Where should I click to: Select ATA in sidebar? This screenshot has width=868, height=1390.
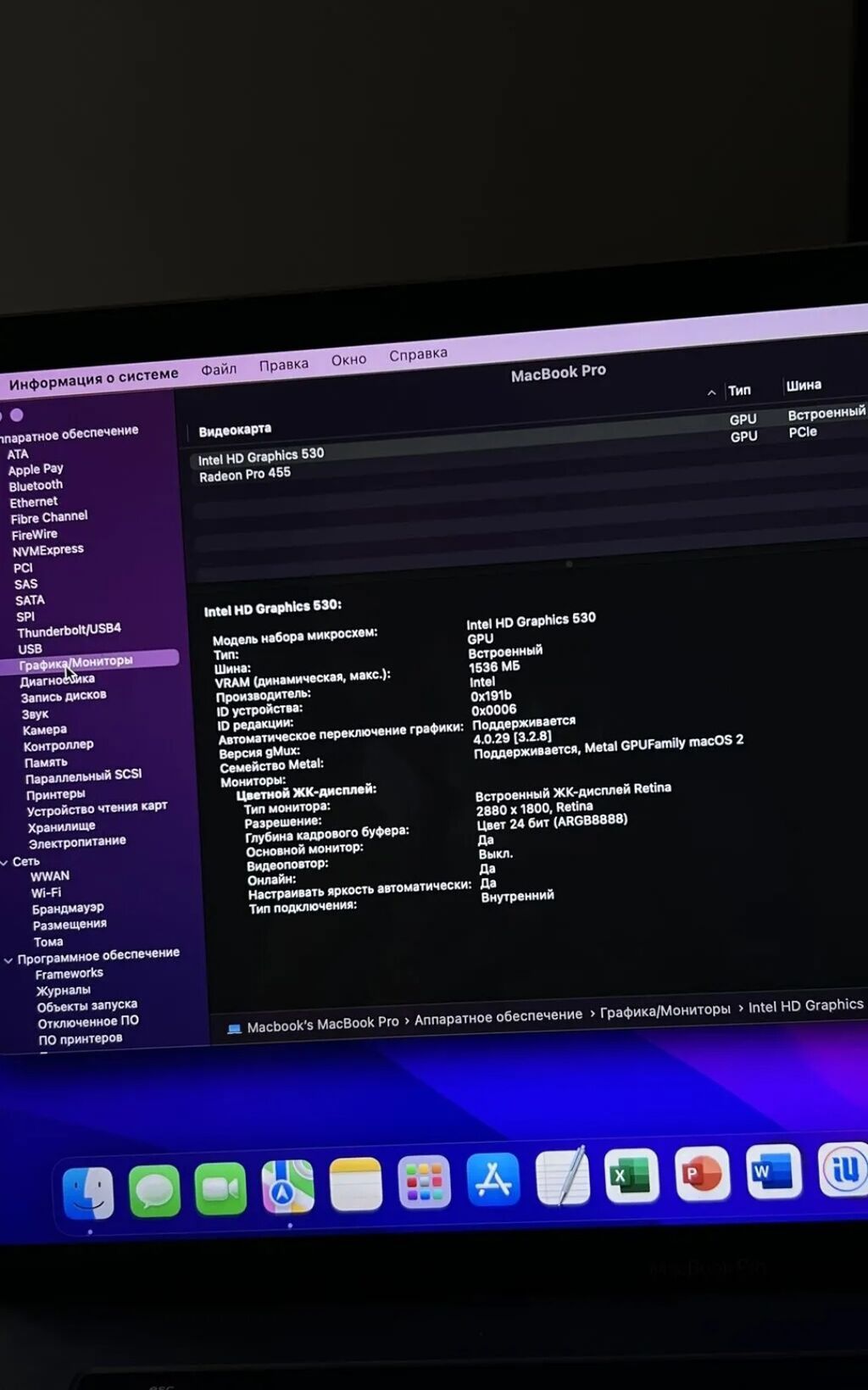pos(18,454)
